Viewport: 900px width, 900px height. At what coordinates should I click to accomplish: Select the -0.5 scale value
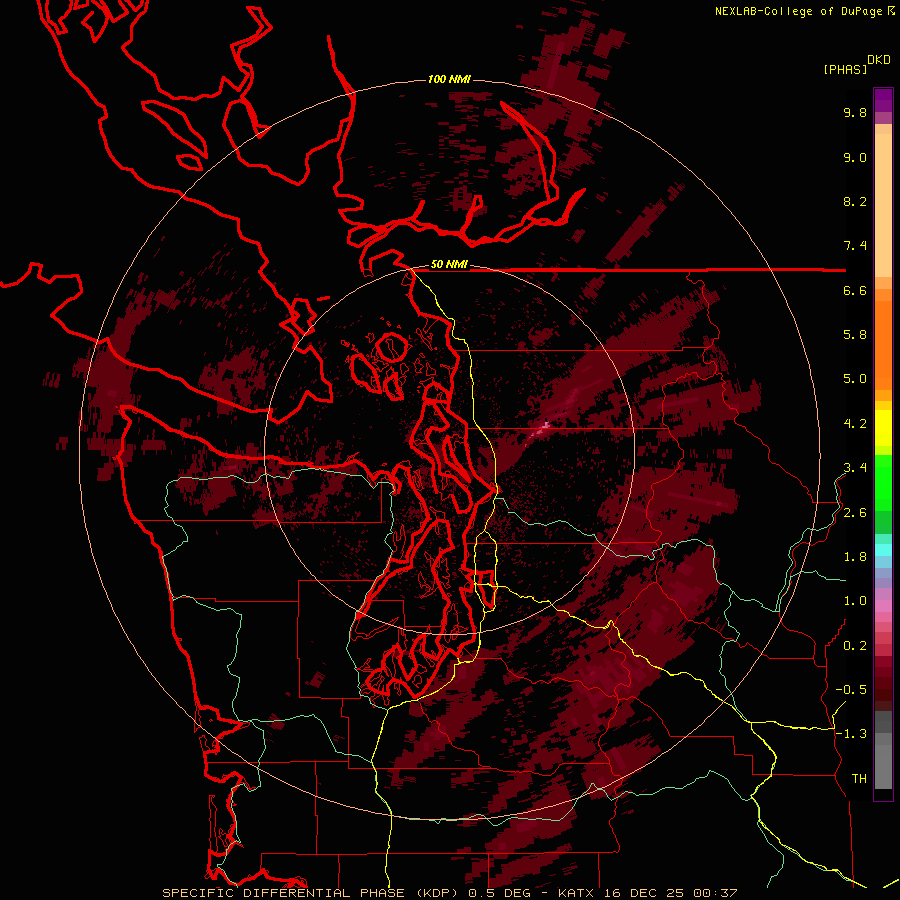[x=851, y=690]
